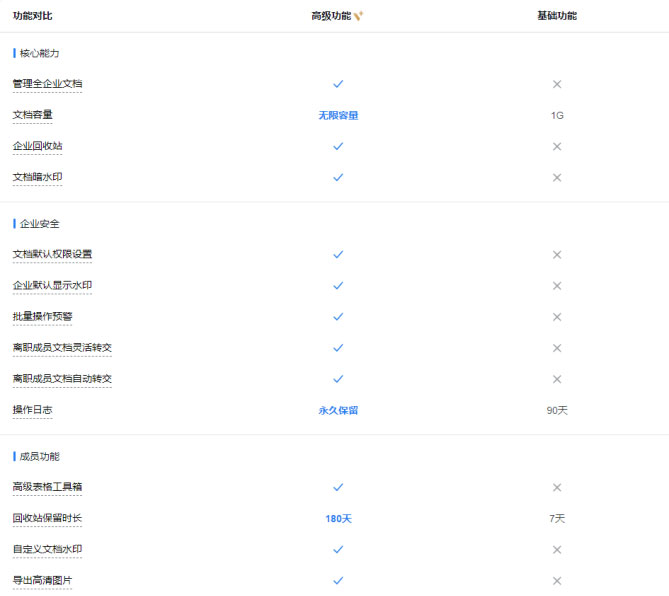
Task: Click the 永久保留 value for 操作日志
Action: click(338, 410)
